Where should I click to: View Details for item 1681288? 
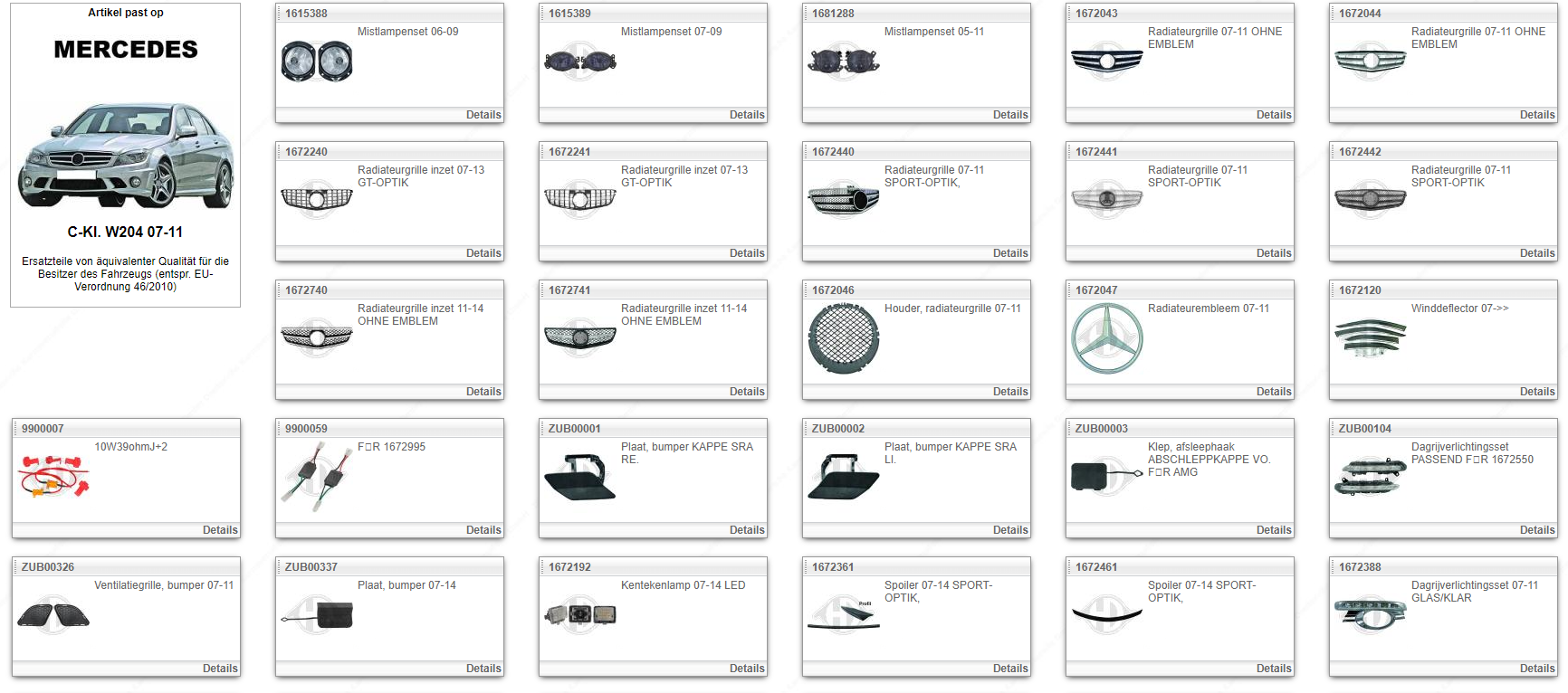(x=1010, y=115)
